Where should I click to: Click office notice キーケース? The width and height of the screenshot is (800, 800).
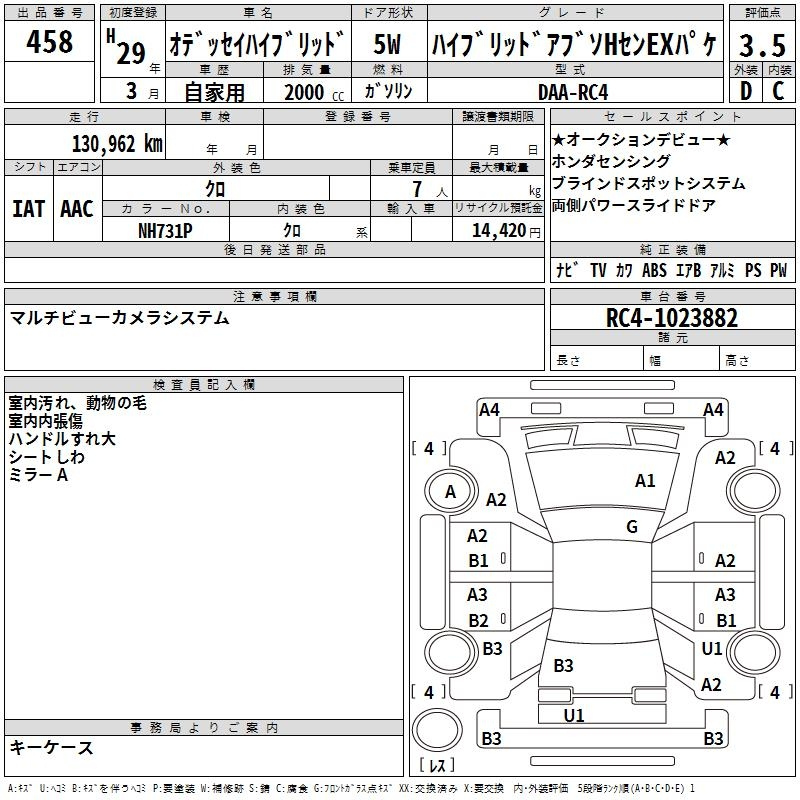(x=52, y=747)
